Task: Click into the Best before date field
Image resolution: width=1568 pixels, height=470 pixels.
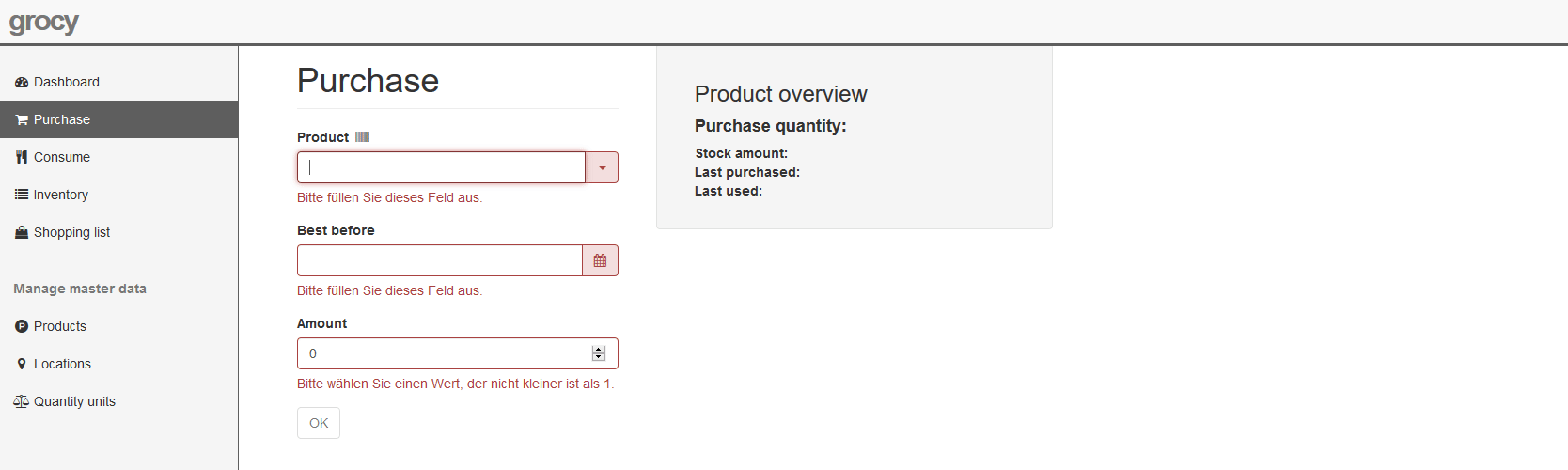Action: [x=439, y=260]
